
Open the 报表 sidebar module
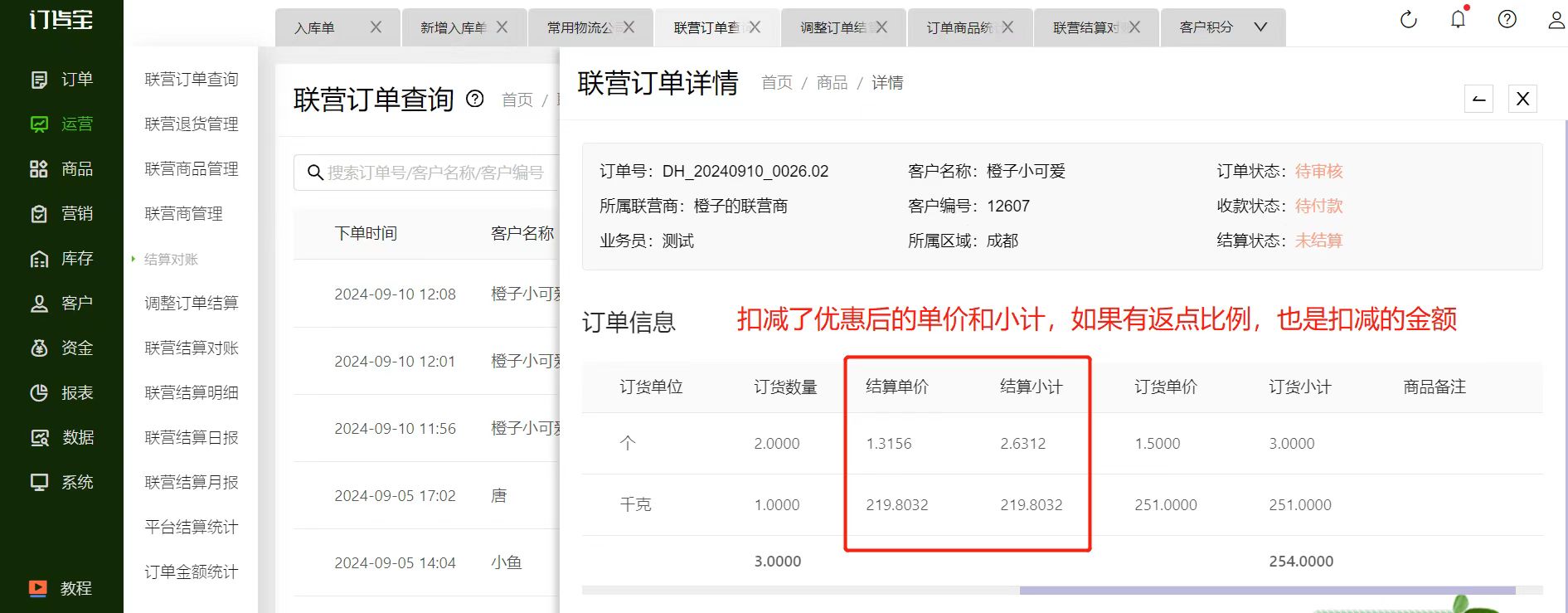point(61,393)
